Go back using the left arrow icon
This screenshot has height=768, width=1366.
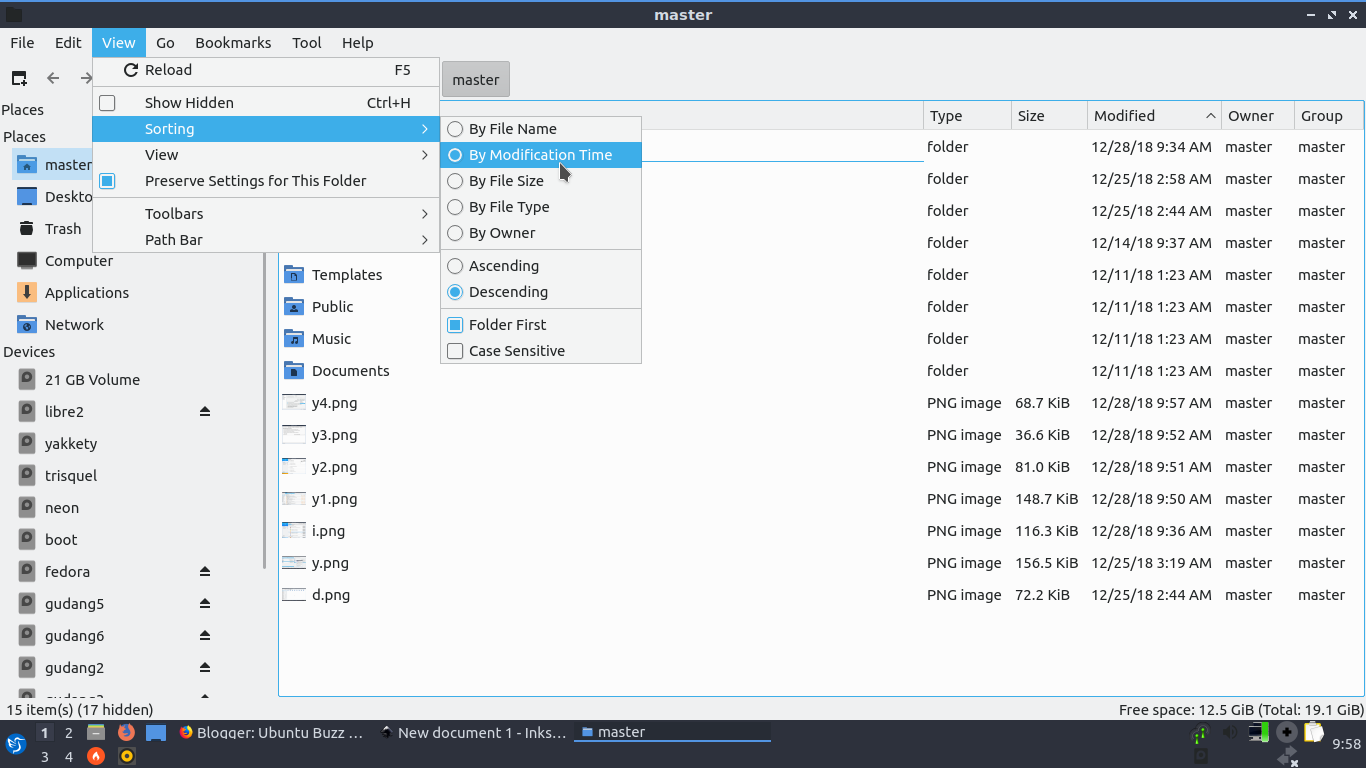pos(51,78)
